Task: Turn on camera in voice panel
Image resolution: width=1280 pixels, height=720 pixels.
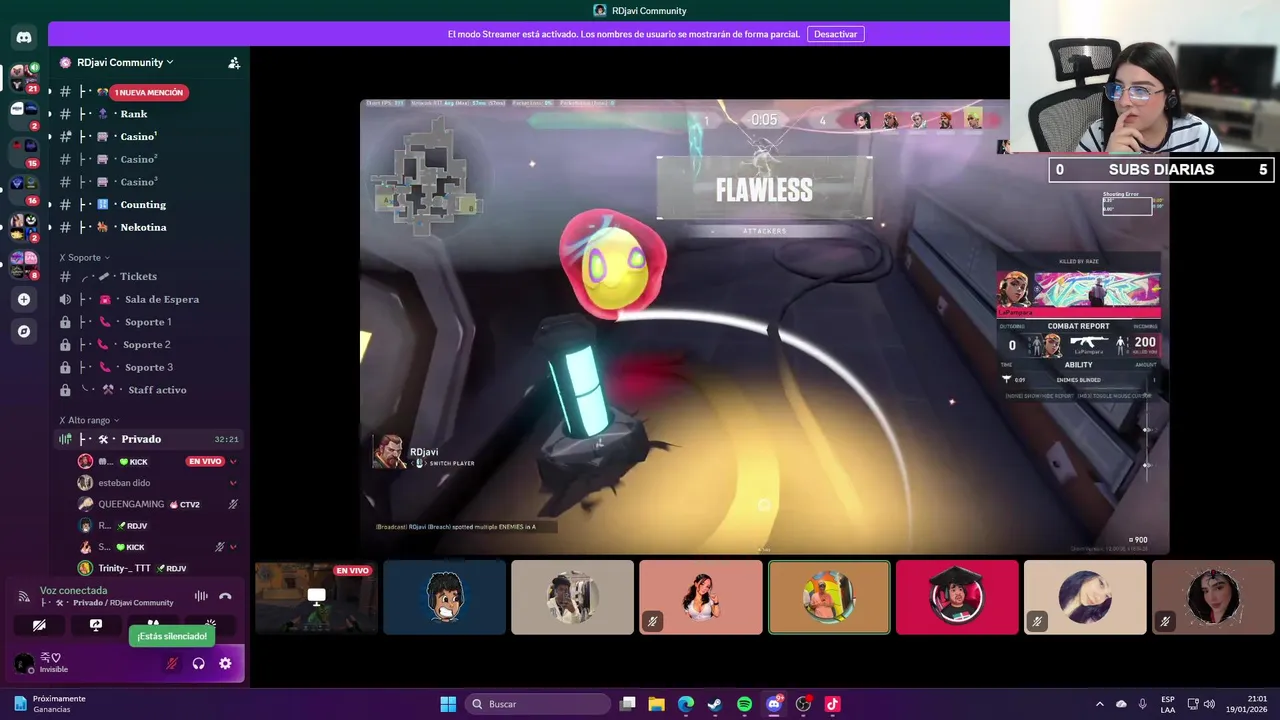Action: 39,625
